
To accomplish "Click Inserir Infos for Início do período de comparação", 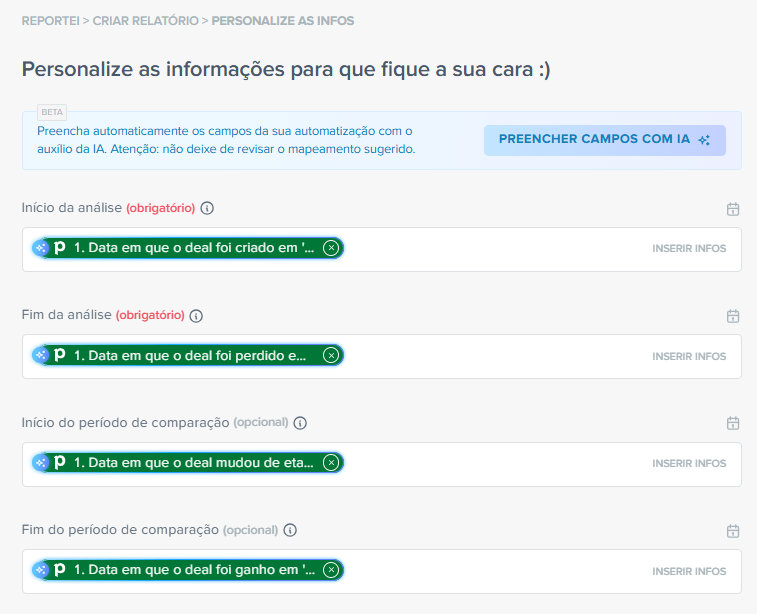I will [x=689, y=464].
